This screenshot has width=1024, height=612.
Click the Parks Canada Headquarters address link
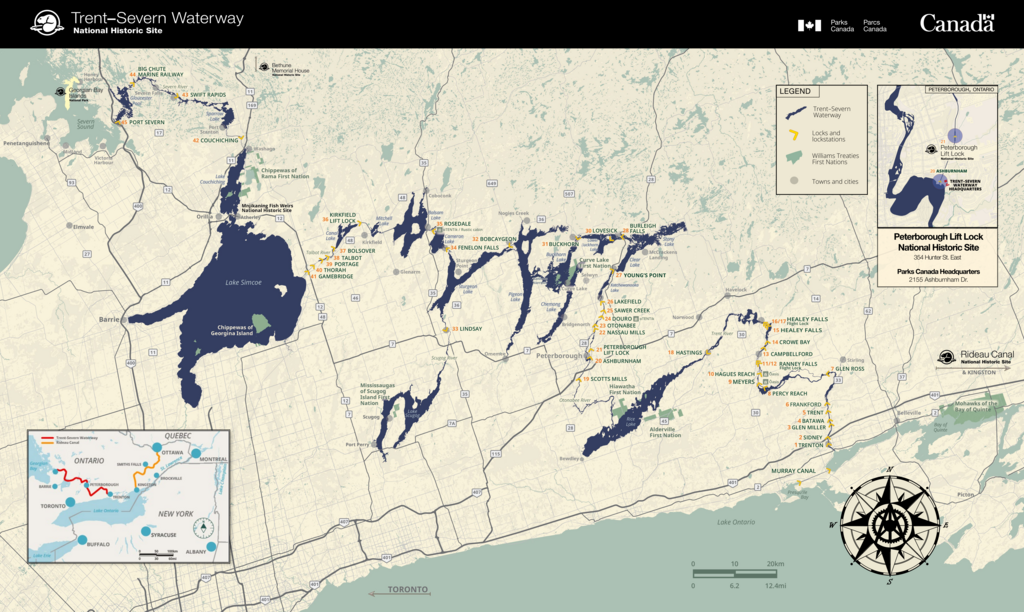click(x=938, y=271)
